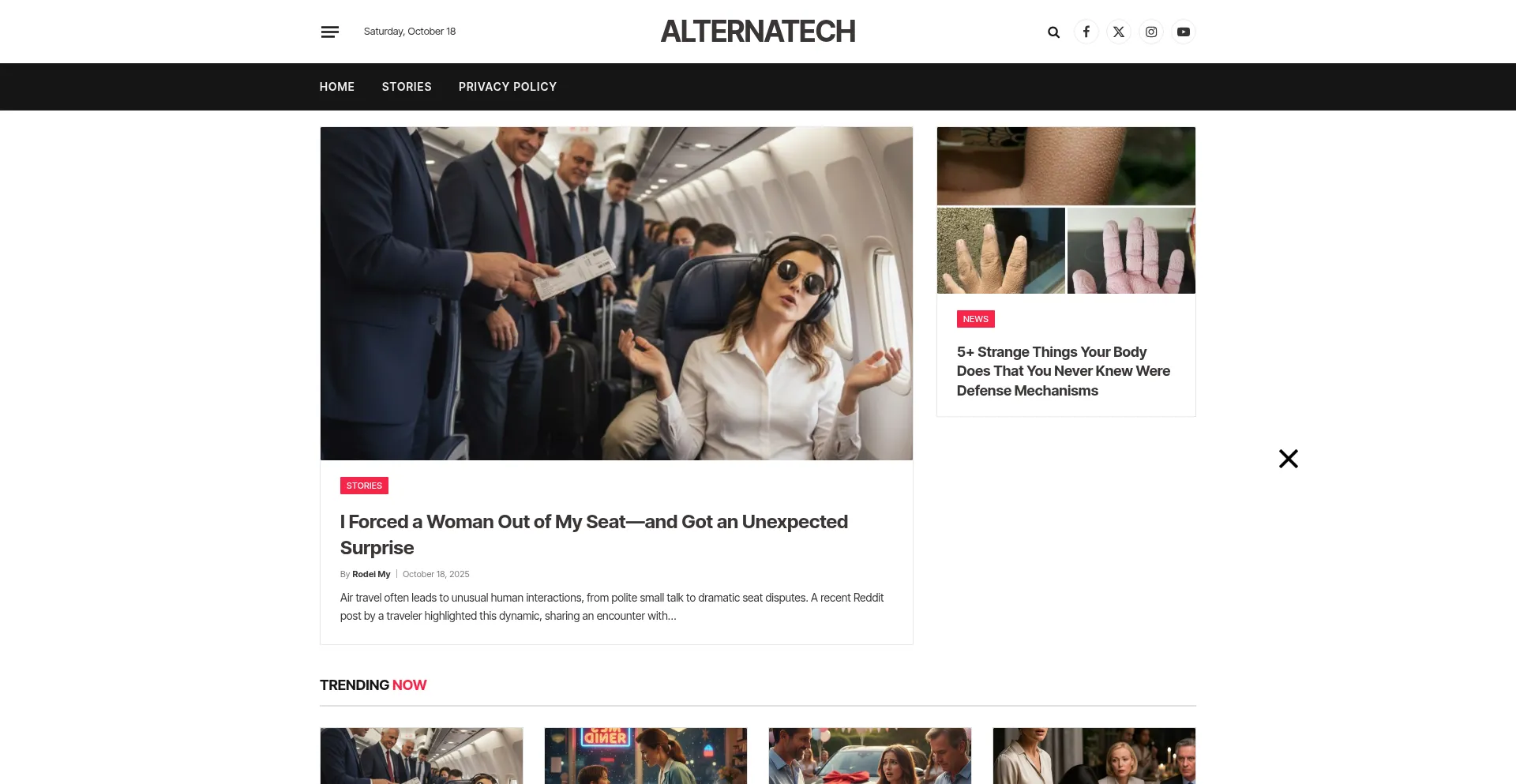Image resolution: width=1516 pixels, height=784 pixels.
Task: Visit the Facebook social icon
Action: 1086,32
